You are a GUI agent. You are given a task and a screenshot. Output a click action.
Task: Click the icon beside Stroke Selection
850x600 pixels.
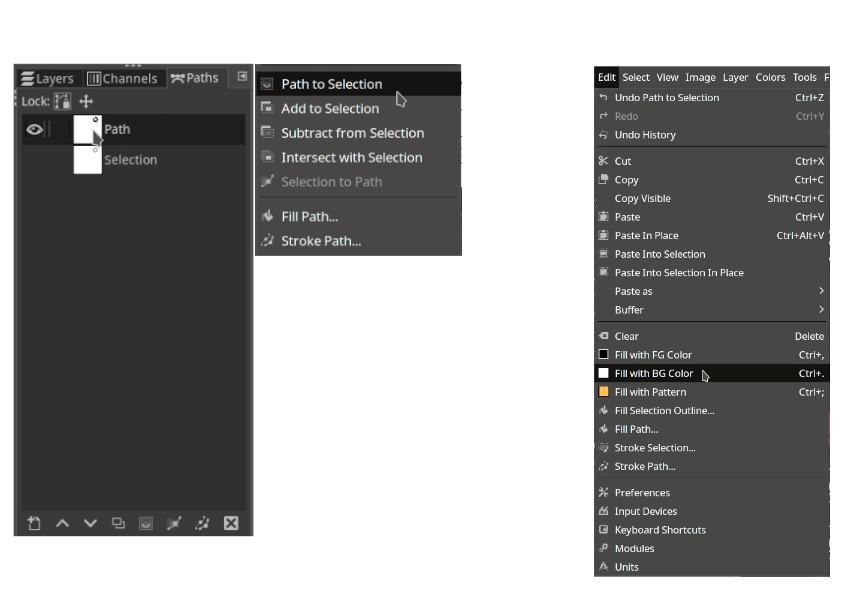pos(603,448)
